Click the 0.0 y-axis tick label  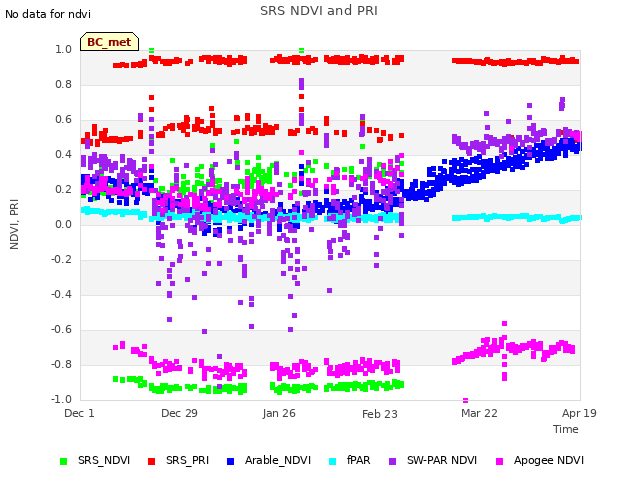click(x=63, y=224)
